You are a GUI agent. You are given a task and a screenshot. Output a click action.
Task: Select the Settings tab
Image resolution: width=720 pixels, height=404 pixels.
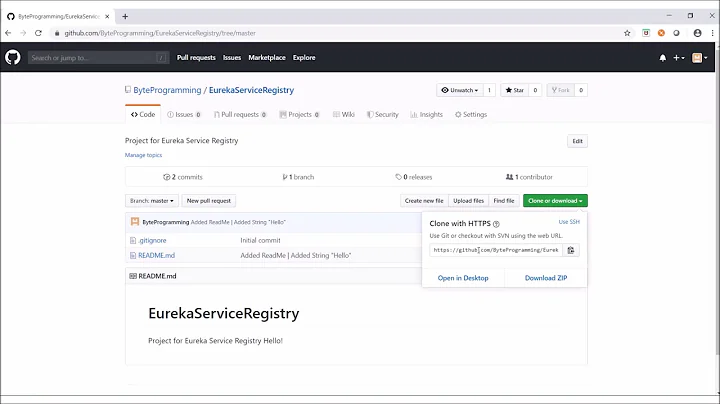point(471,114)
